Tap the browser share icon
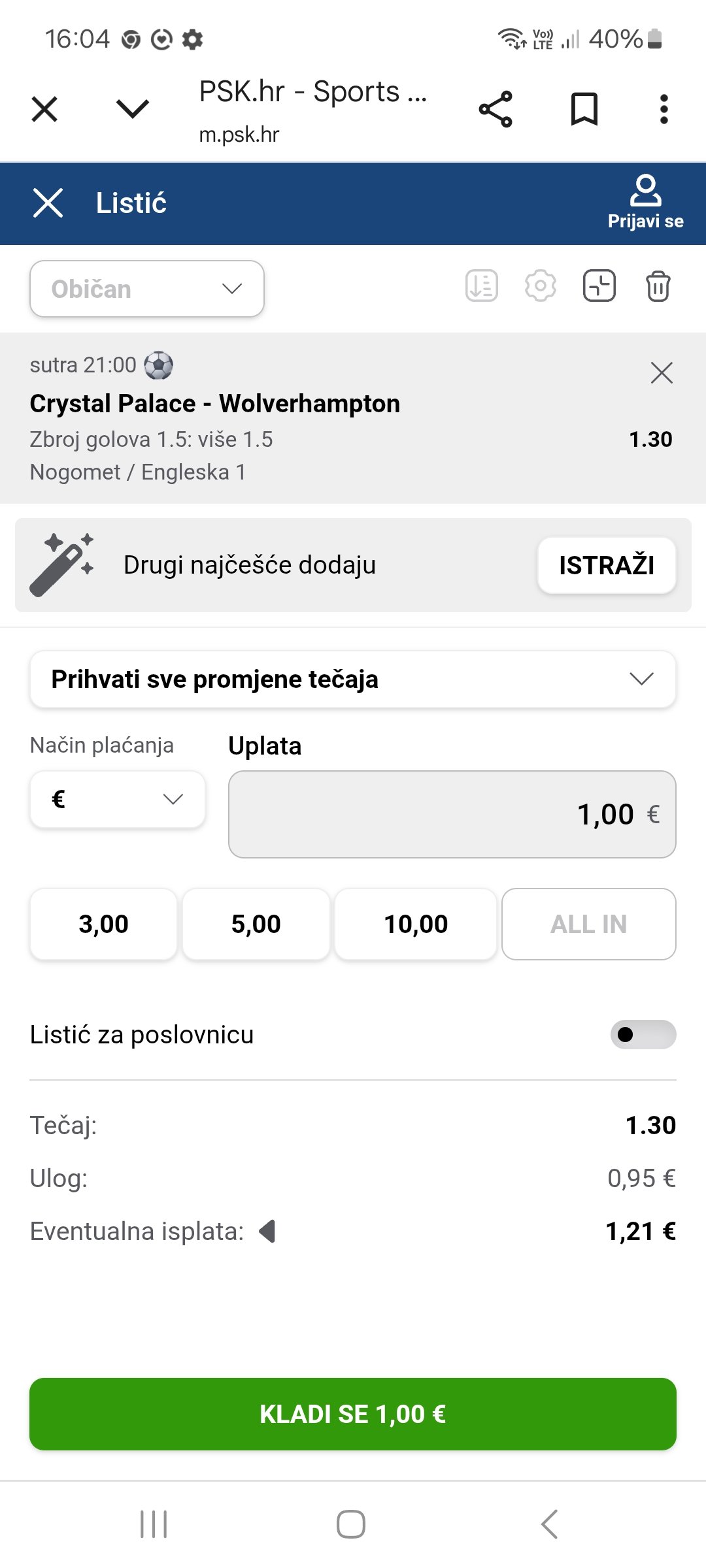Screen dimensions: 706x1568 [496, 109]
